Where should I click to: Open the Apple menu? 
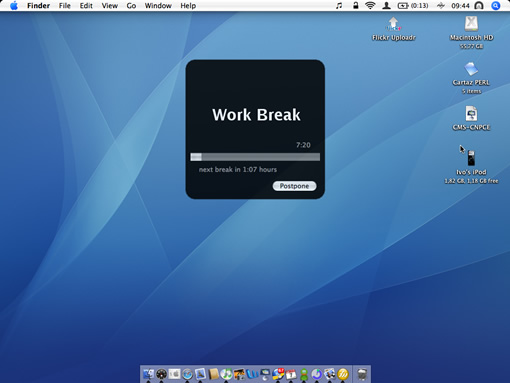point(14,6)
